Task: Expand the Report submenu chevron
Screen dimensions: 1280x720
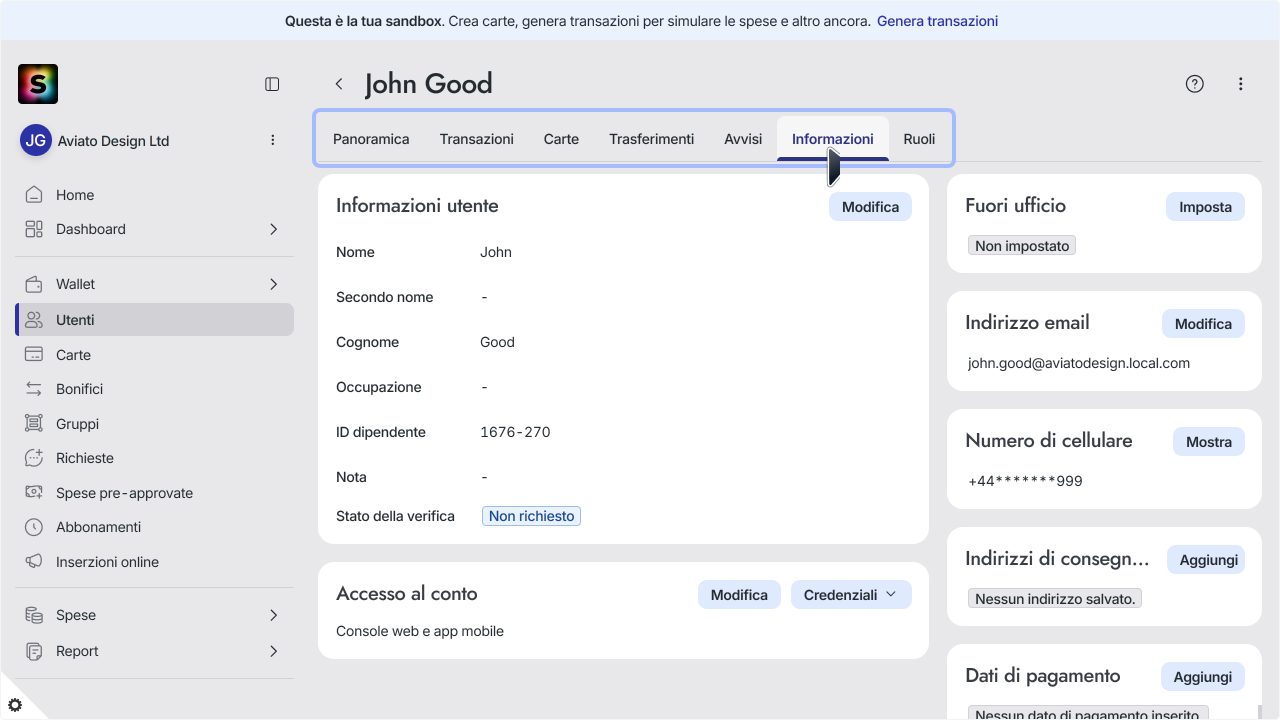Action: pos(274,651)
